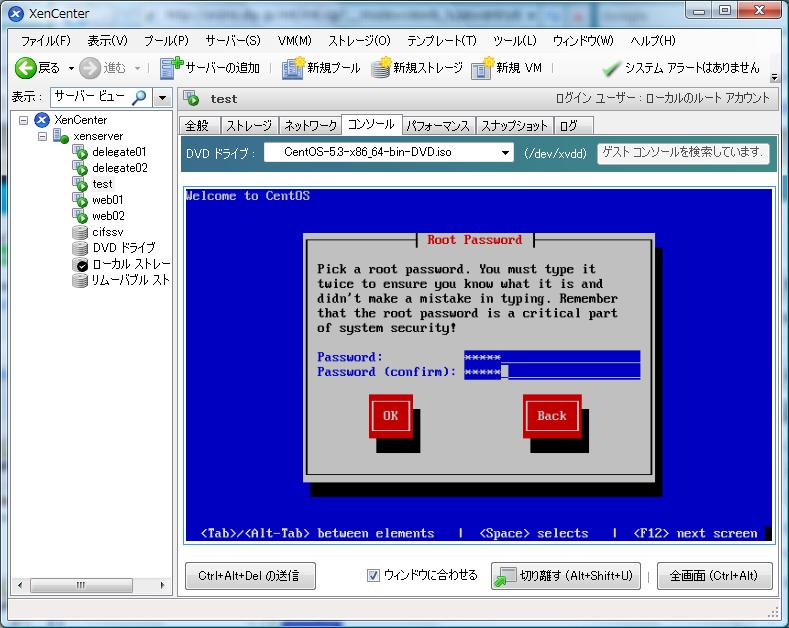The image size is (789, 628).
Task: Click the web02 VM icon
Action: click(80, 216)
